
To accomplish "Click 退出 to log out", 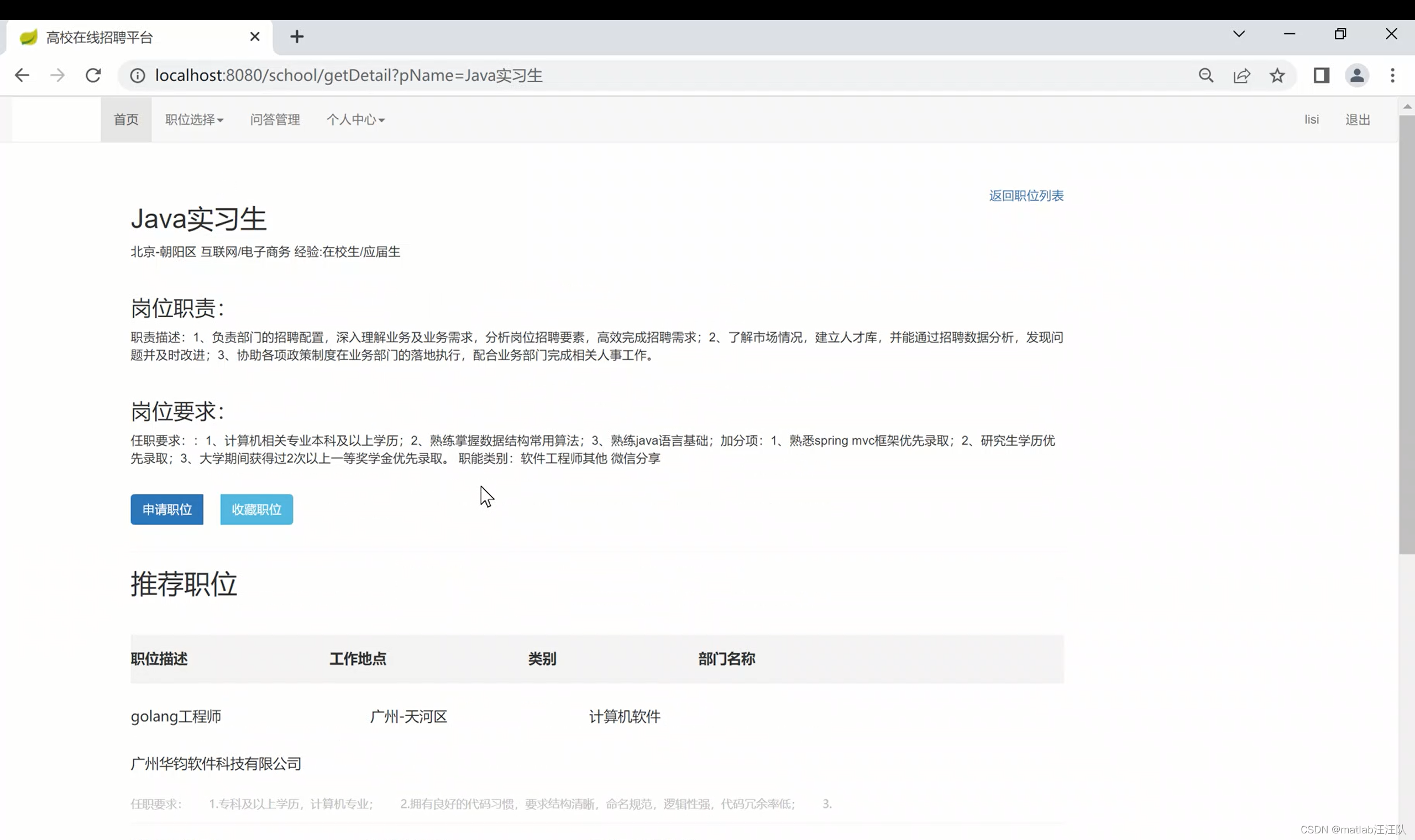I will pos(1358,119).
